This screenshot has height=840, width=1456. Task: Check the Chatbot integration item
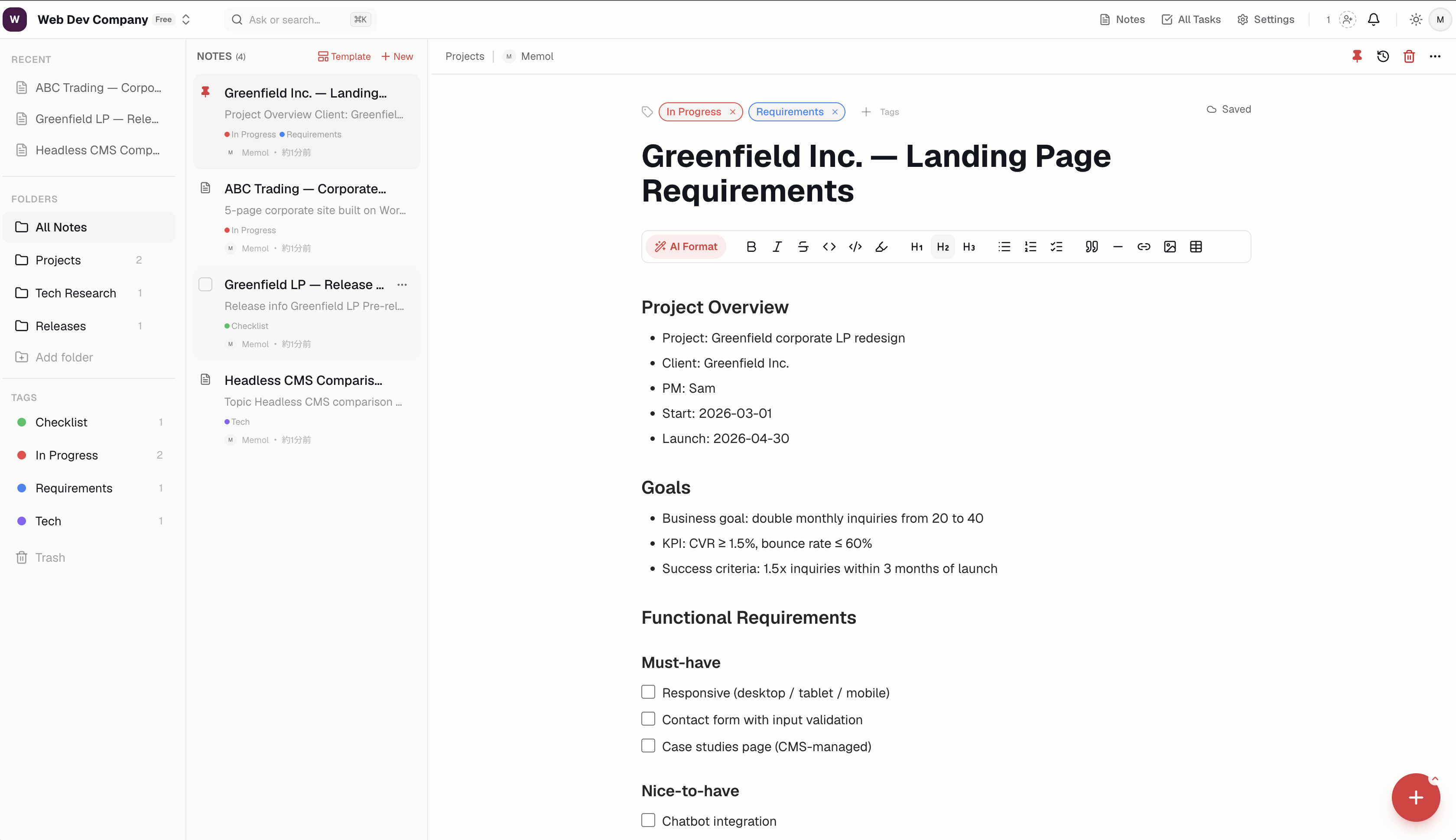[648, 820]
